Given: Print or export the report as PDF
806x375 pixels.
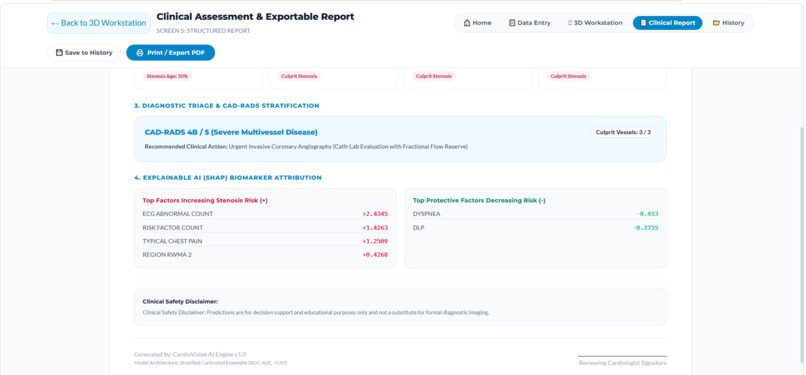Looking at the screenshot, I should 170,52.
